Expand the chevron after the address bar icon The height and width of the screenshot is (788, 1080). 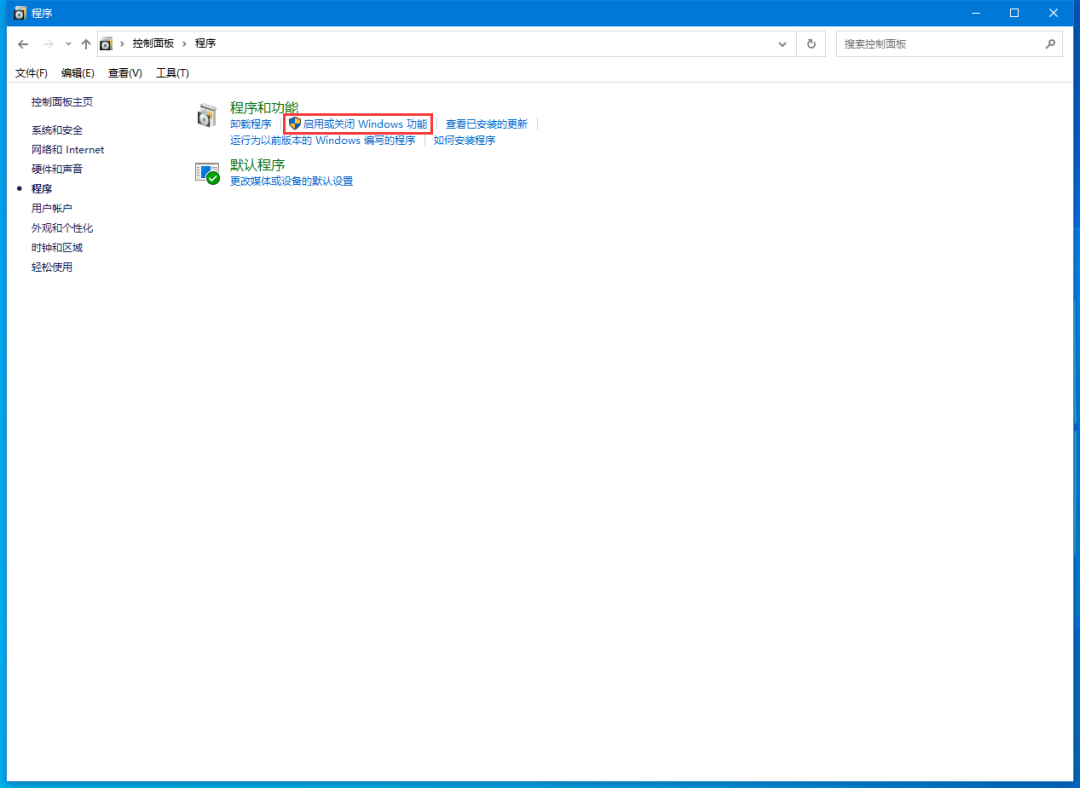coord(123,43)
